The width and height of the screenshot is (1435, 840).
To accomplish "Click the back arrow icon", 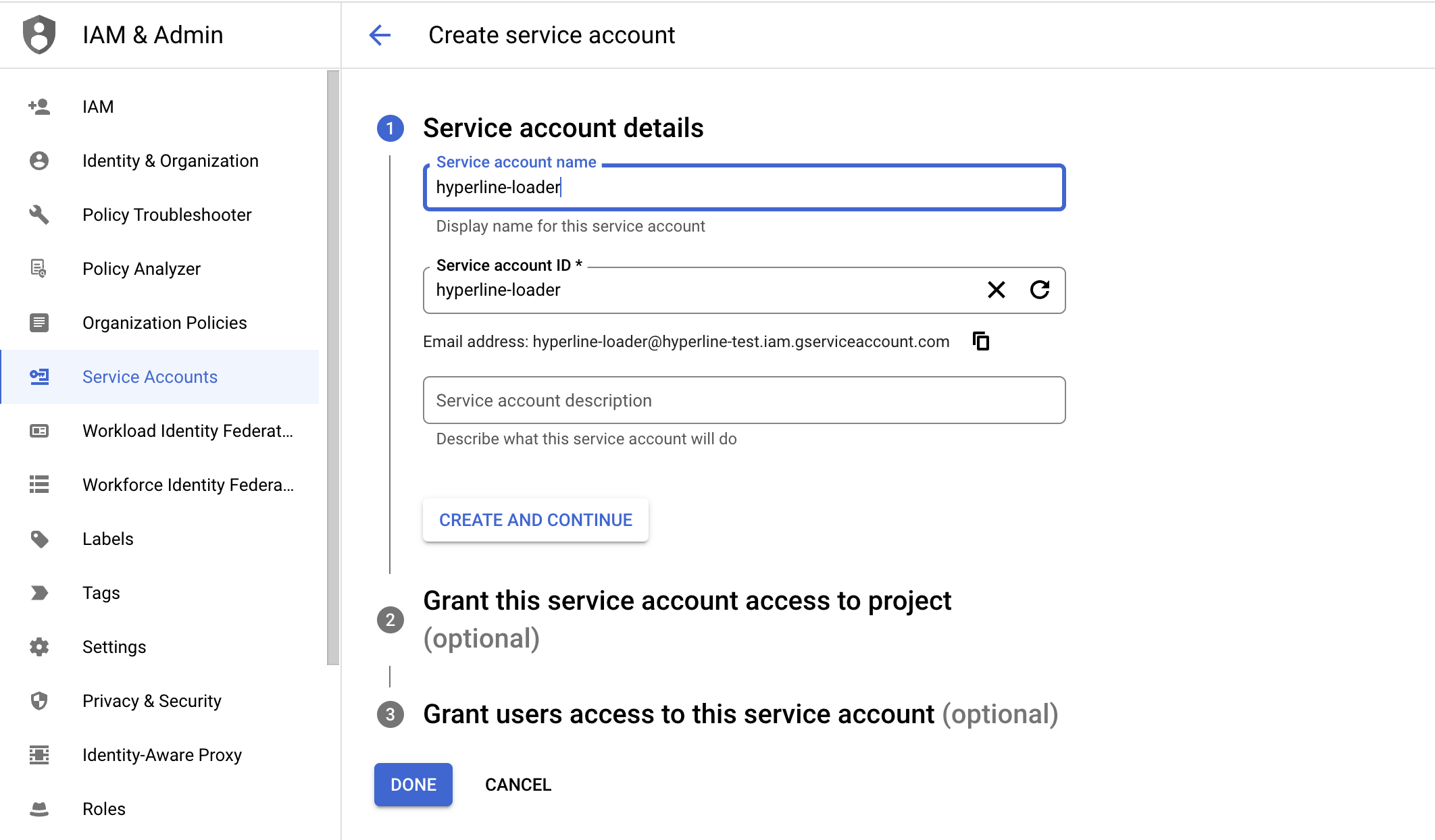I will click(x=380, y=35).
